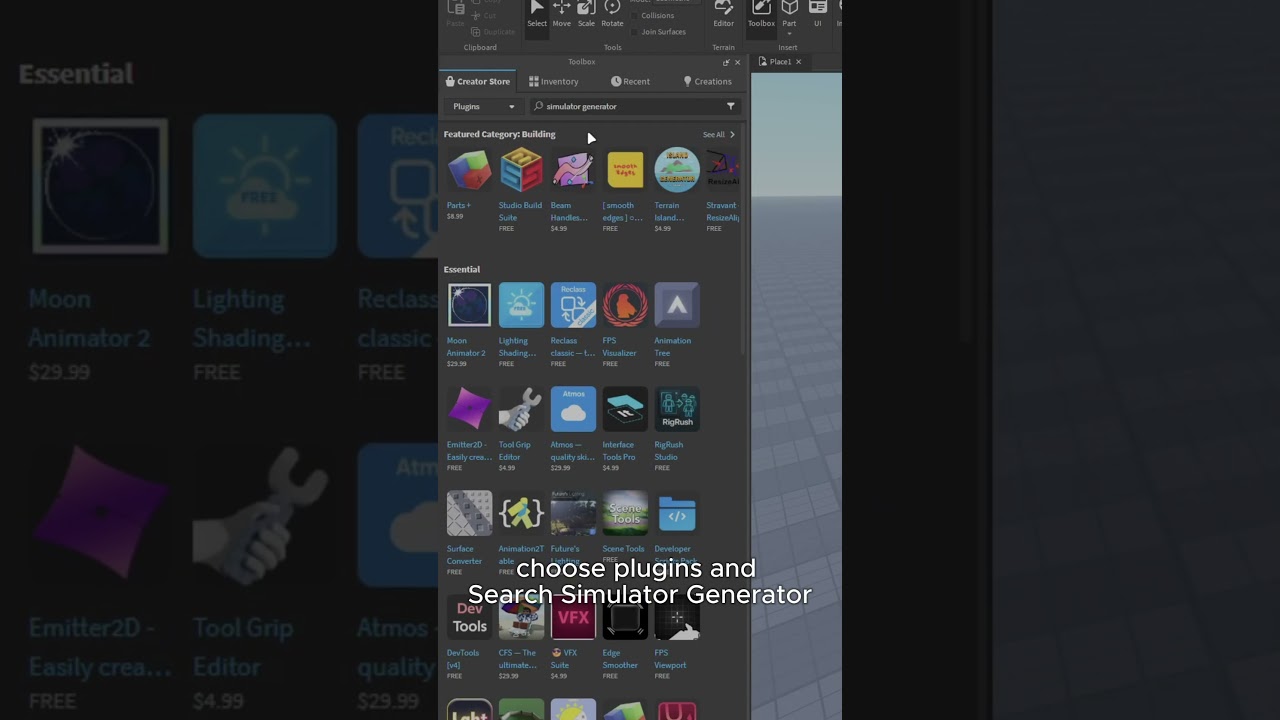Viewport: 1280px width, 720px height.
Task: Open the Moon Animator 2 plugin icon
Action: [469, 305]
